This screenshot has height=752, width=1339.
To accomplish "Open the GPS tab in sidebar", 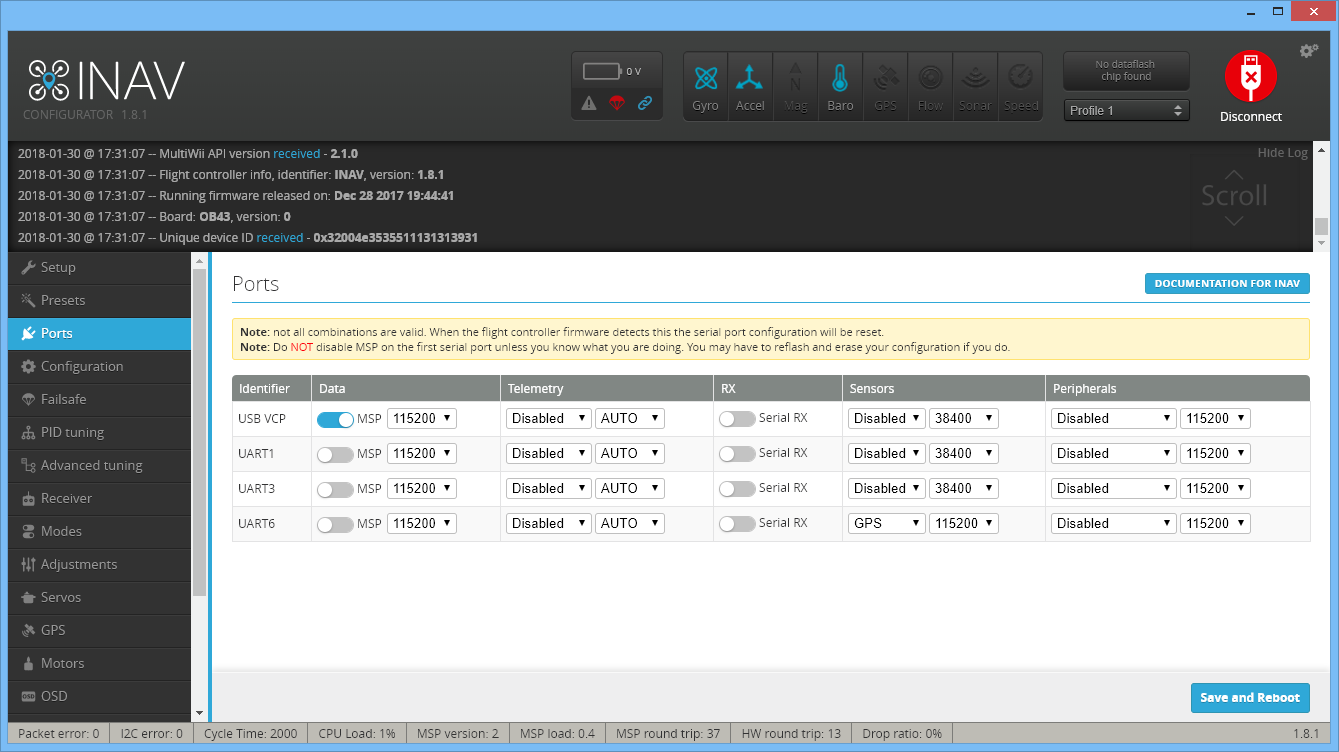I will 99,630.
